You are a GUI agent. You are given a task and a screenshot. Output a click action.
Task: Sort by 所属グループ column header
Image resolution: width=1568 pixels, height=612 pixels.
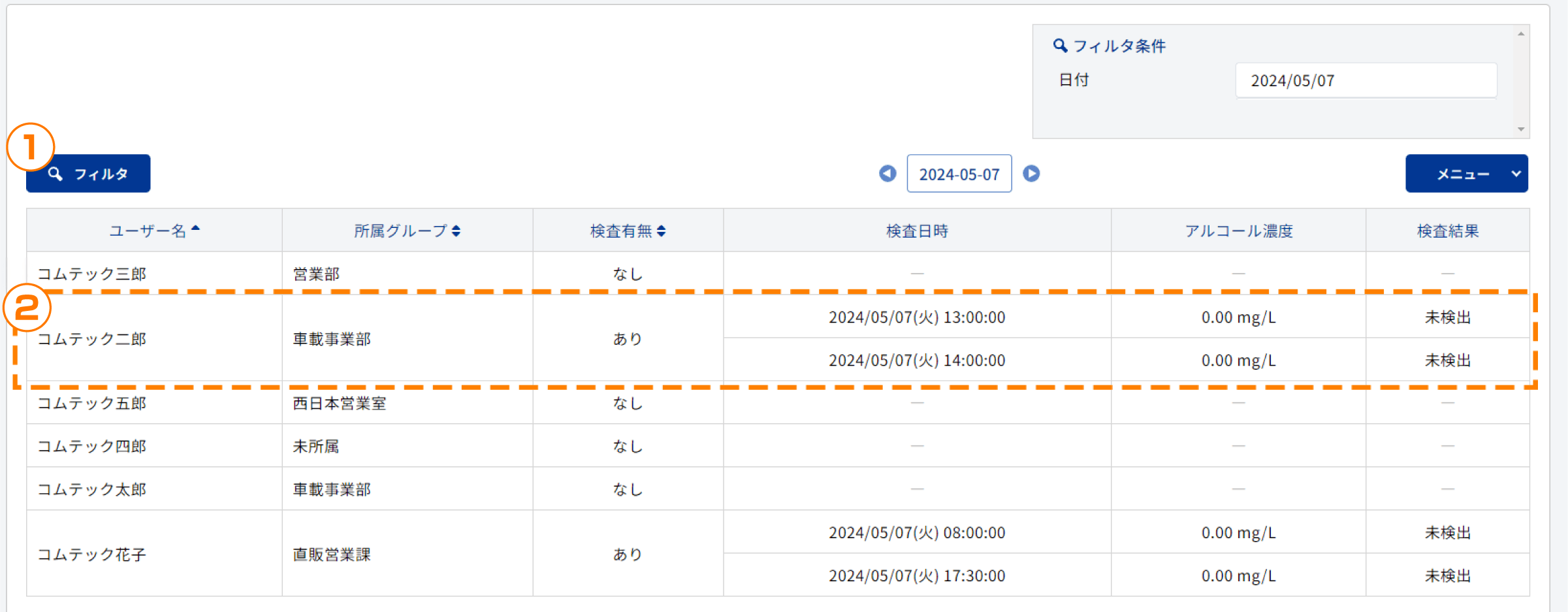coord(408,231)
